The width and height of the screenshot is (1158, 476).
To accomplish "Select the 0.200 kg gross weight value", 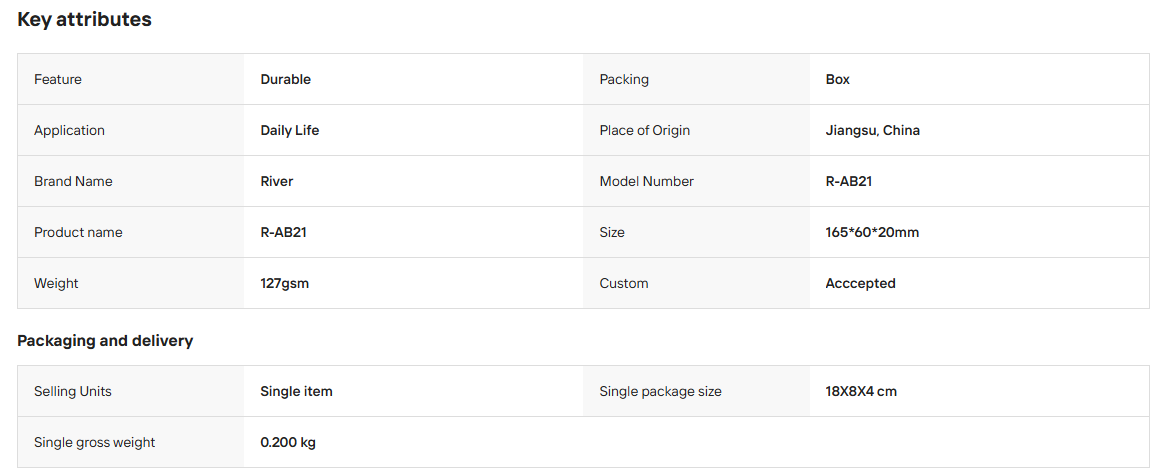I will click(x=288, y=443).
